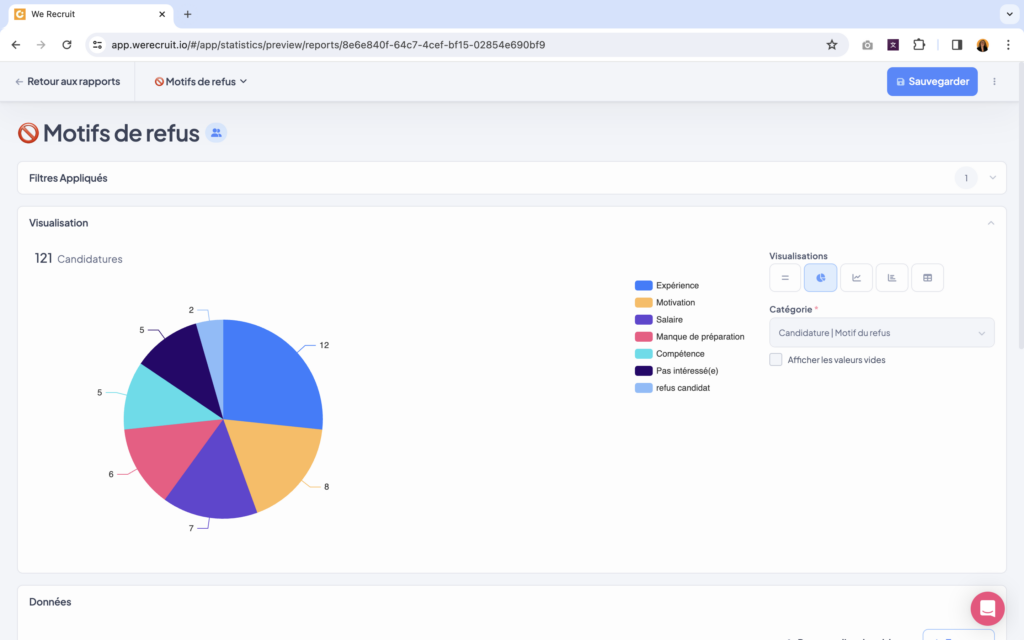The width and height of the screenshot is (1024, 640).
Task: Open the Motifs de refus report dropdown
Action: tap(201, 82)
